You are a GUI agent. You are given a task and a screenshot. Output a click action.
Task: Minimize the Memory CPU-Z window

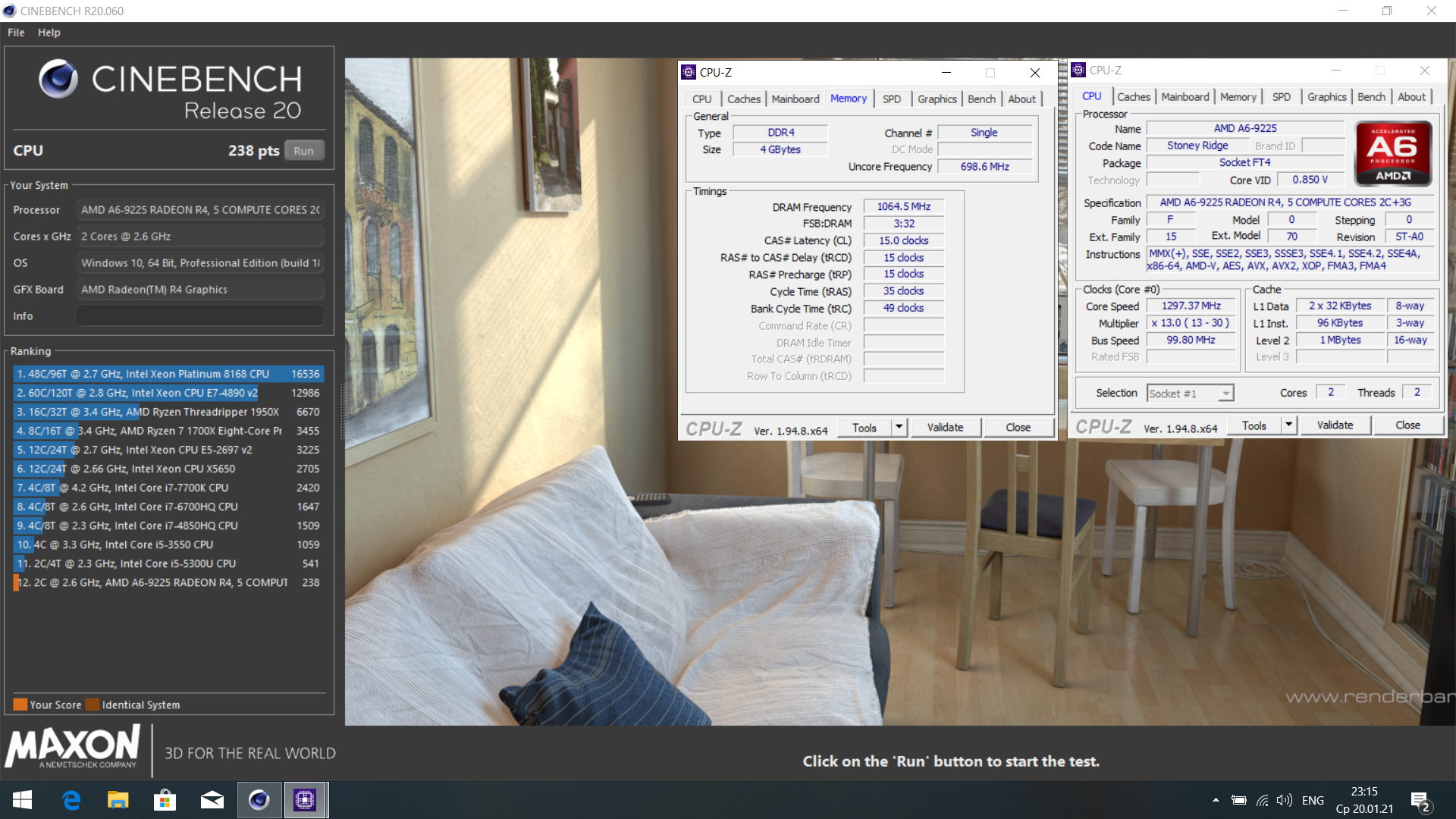[946, 73]
